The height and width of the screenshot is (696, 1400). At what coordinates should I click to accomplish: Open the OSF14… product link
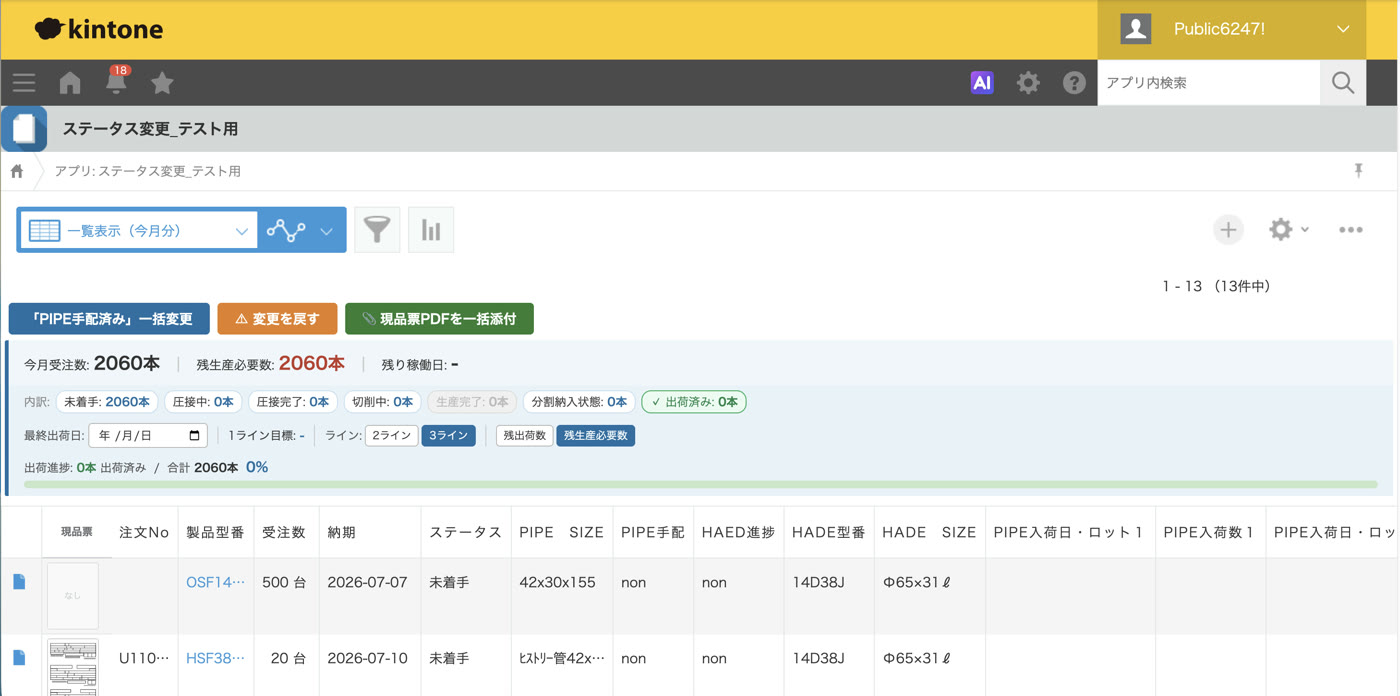point(215,582)
